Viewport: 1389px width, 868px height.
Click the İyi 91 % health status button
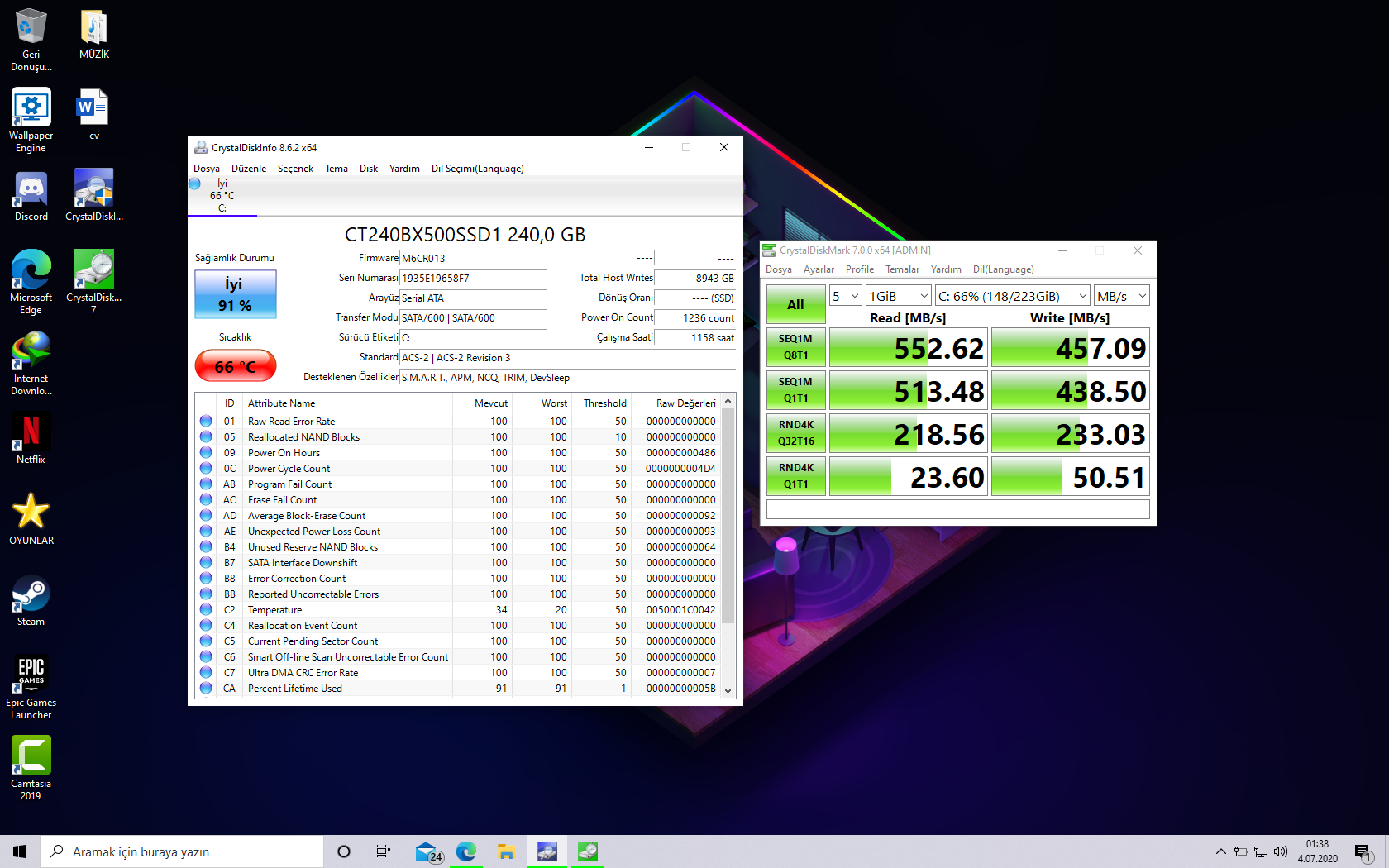click(x=235, y=295)
